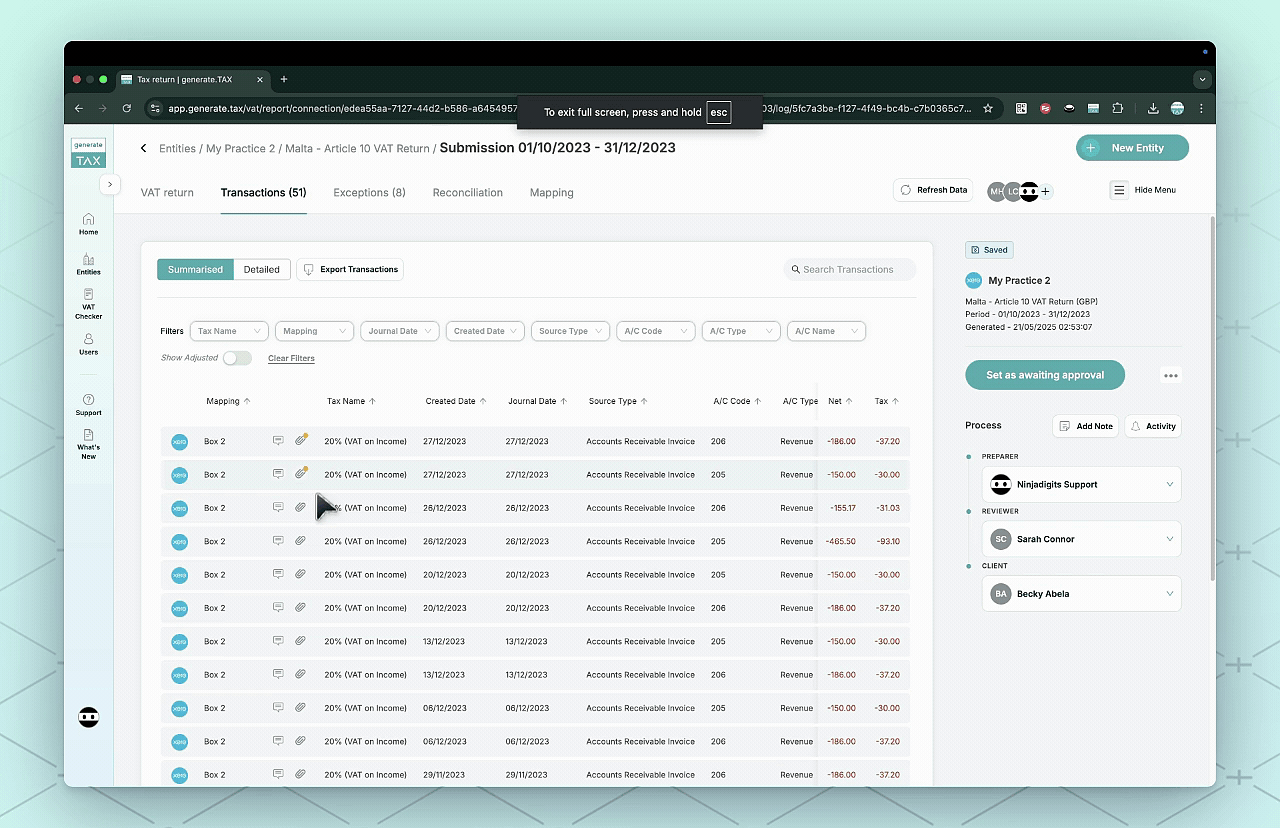Switch to Detailed transaction view
Viewport: 1280px width, 828px height.
pos(261,269)
